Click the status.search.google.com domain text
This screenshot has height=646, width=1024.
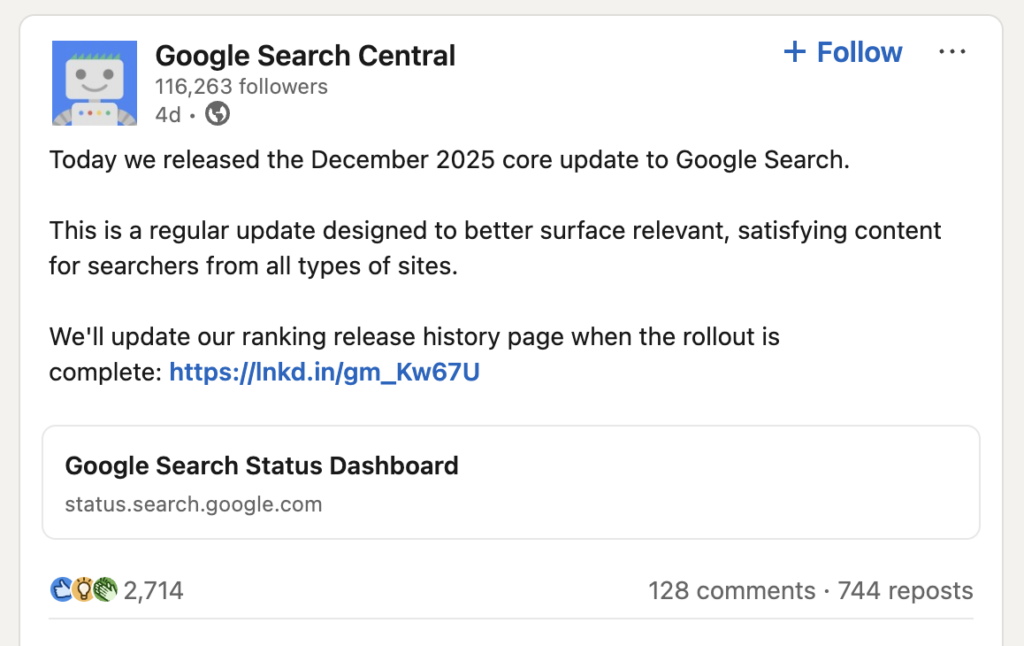(x=192, y=504)
